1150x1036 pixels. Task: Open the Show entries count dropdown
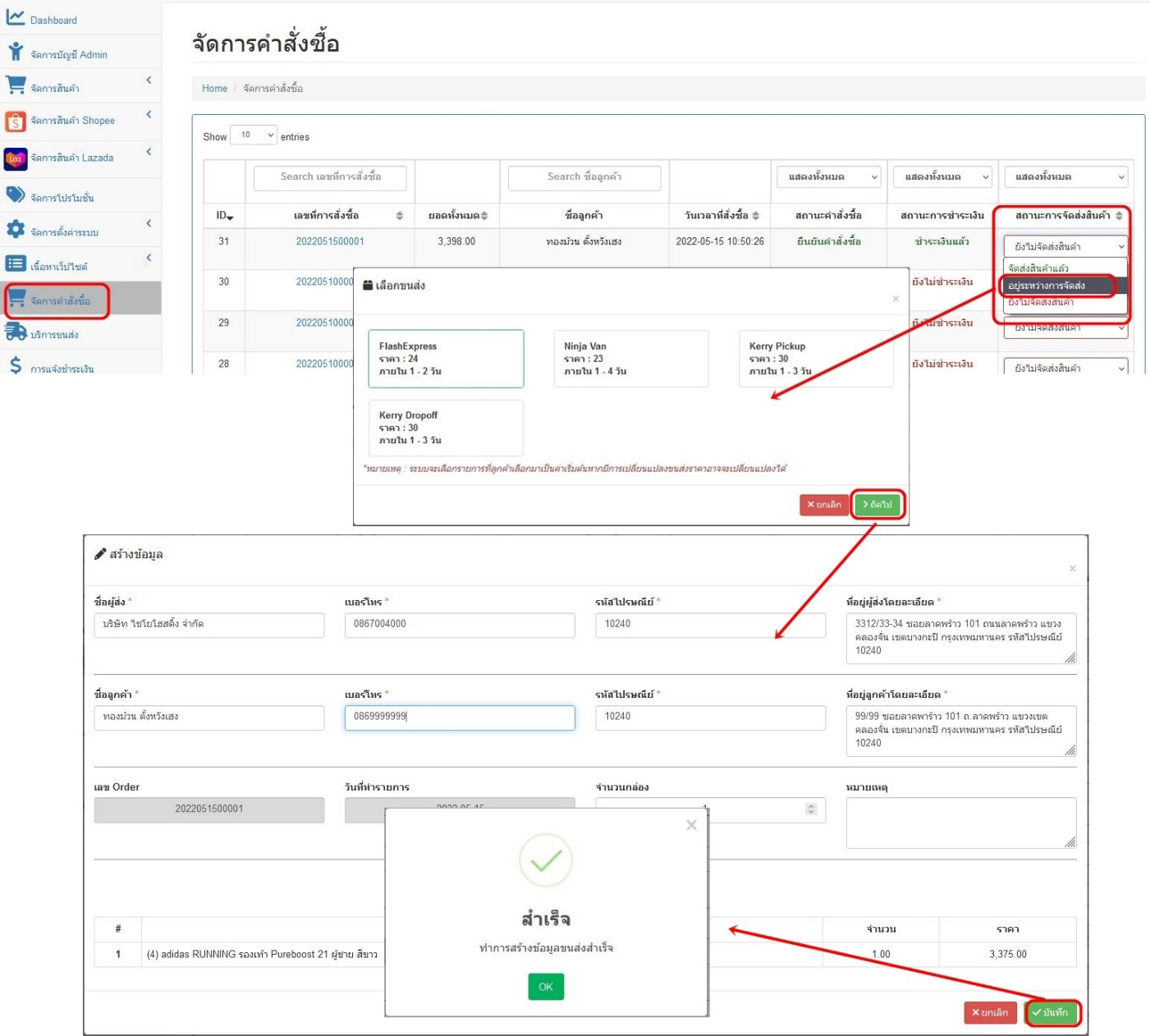[253, 135]
